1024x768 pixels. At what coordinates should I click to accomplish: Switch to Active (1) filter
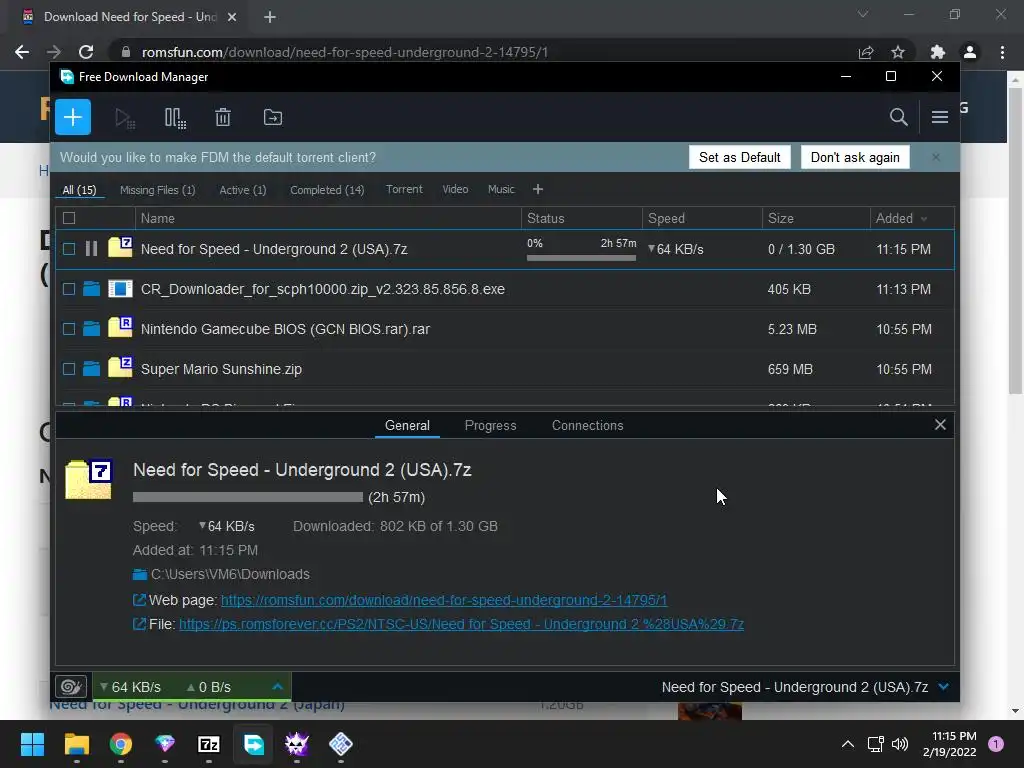[x=243, y=190]
